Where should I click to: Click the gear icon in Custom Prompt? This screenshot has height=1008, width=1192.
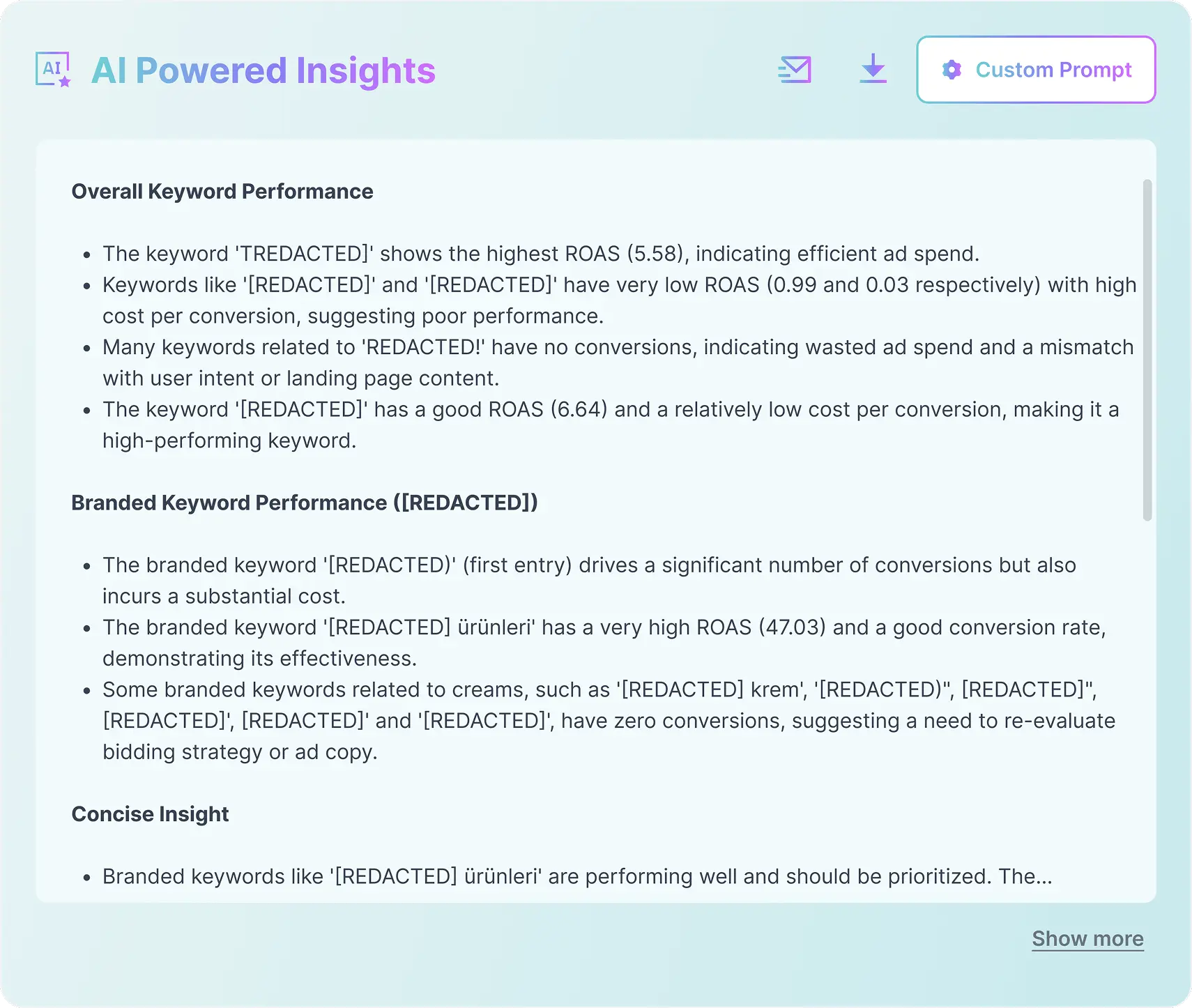(952, 70)
